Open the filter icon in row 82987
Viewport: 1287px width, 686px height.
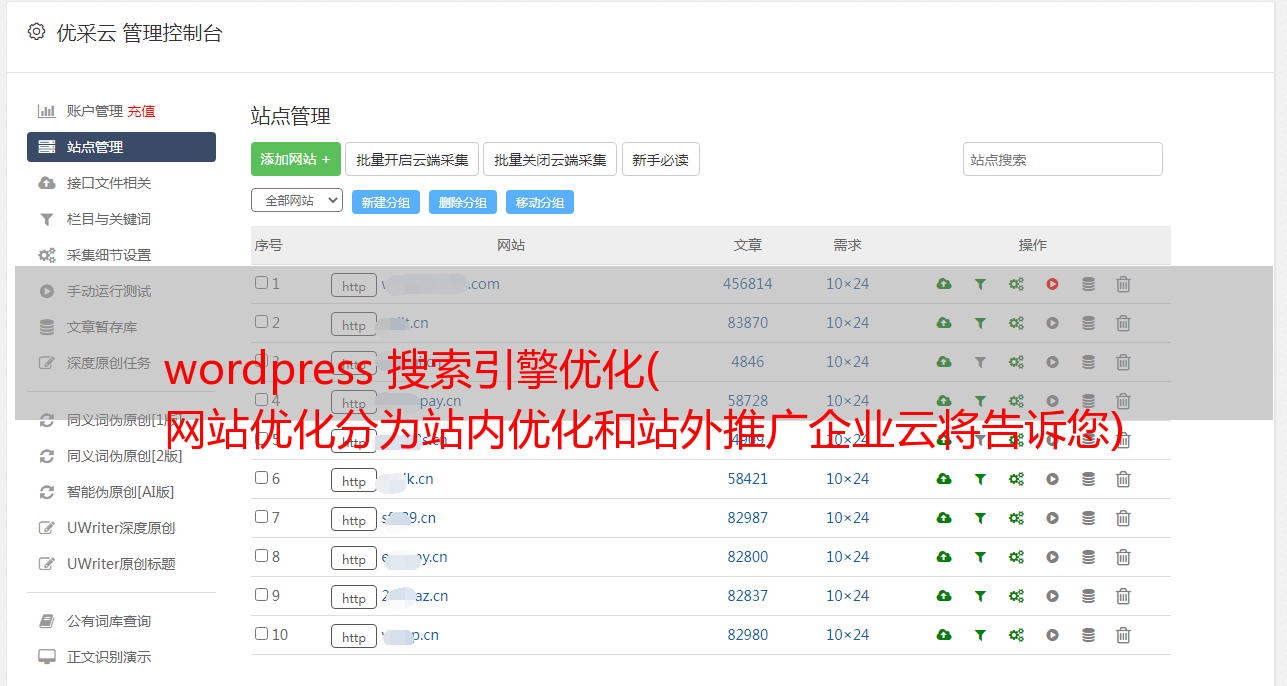(x=980, y=518)
